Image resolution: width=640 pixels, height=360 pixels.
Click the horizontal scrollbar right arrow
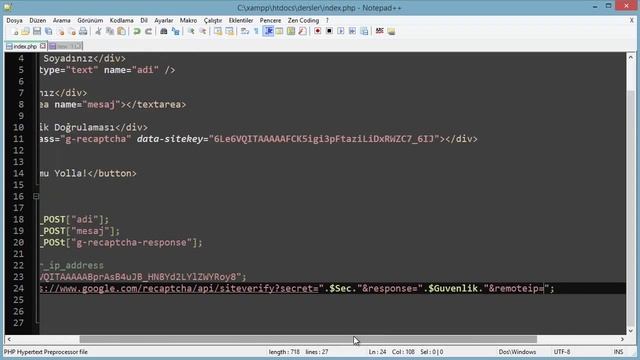tap(622, 339)
